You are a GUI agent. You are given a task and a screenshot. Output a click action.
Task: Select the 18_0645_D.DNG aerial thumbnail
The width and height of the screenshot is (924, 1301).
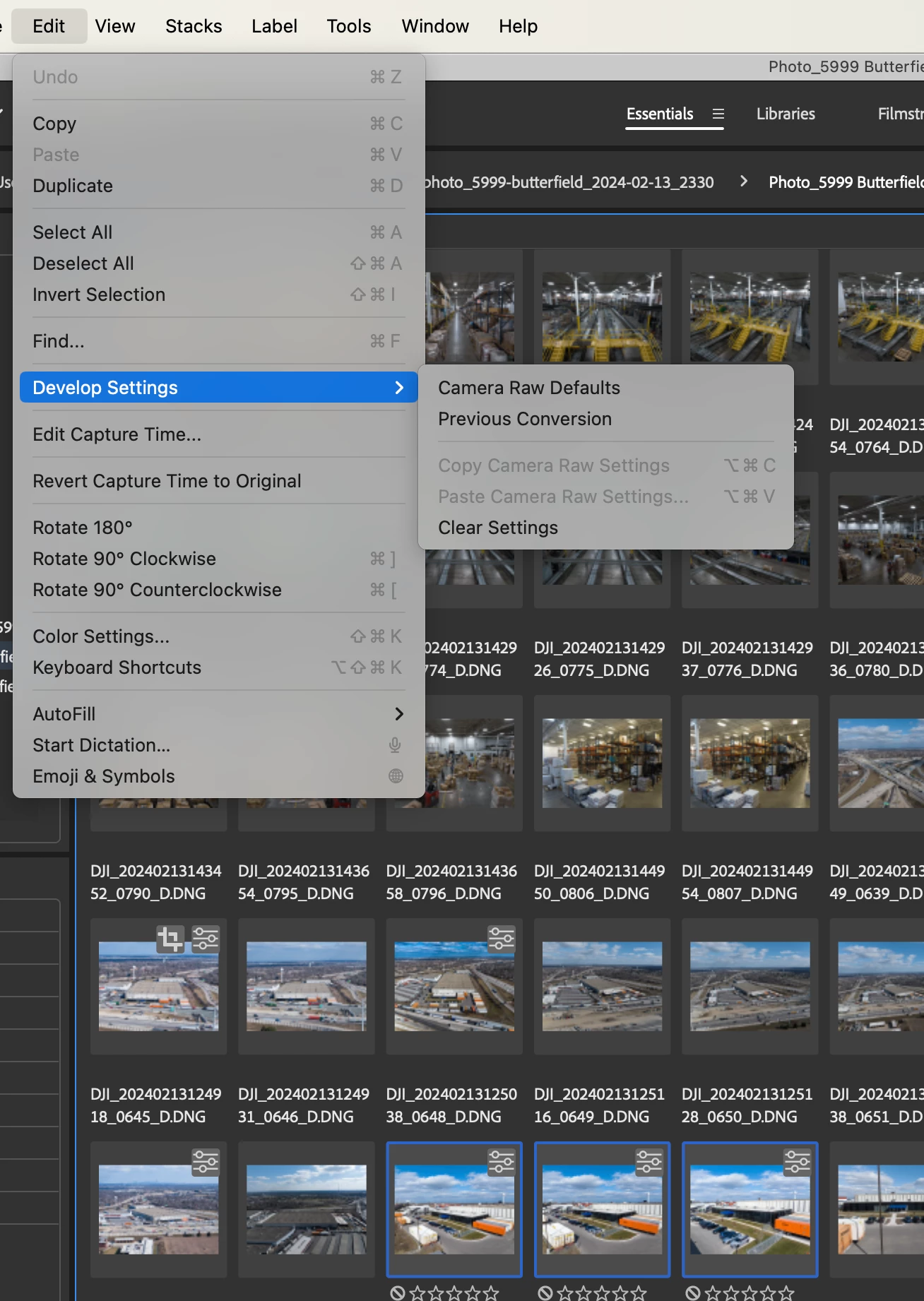[159, 987]
